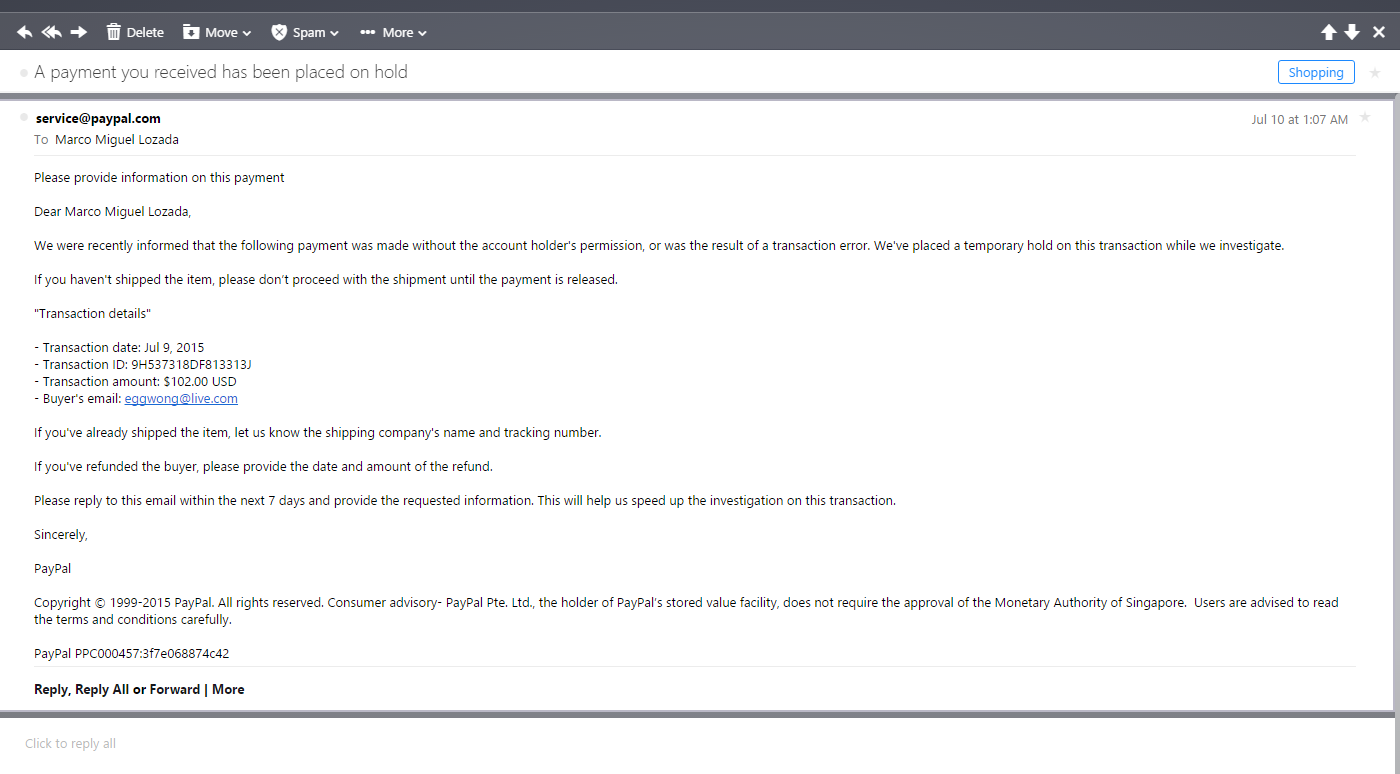1400x774 pixels.
Task: Click the timestamp Jul 10 at 1:07 AM
Action: click(1300, 119)
